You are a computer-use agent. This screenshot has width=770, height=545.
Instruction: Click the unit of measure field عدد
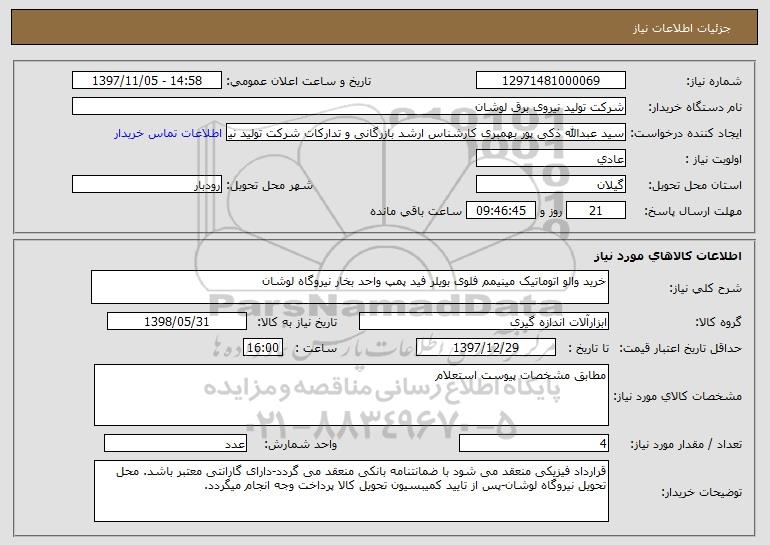[175, 443]
